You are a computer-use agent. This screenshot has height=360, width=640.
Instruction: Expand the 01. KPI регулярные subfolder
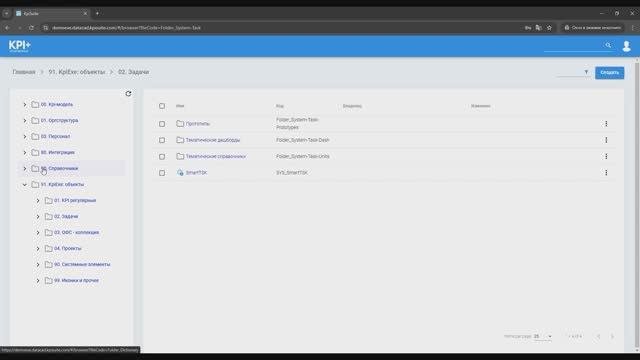pyautogui.click(x=38, y=200)
